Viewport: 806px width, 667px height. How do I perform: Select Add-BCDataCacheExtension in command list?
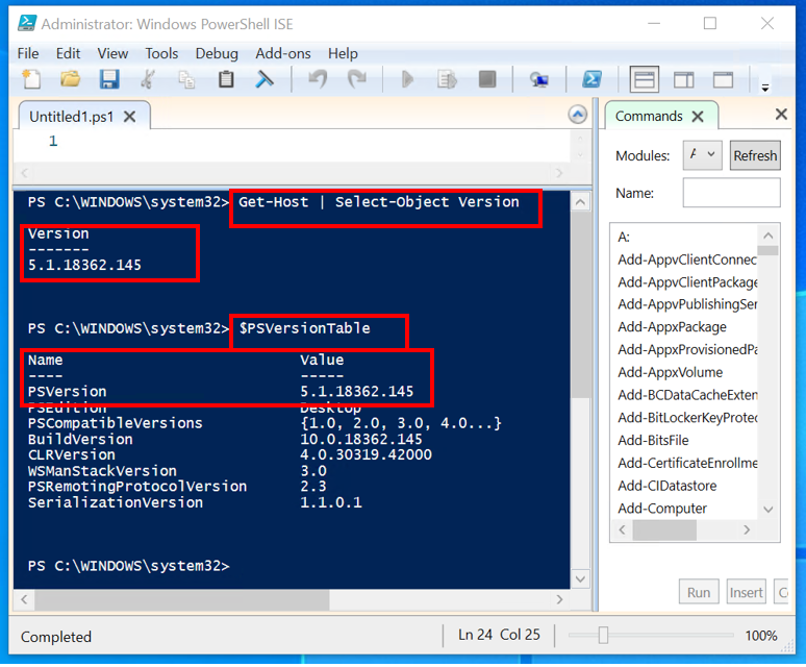tap(687, 395)
